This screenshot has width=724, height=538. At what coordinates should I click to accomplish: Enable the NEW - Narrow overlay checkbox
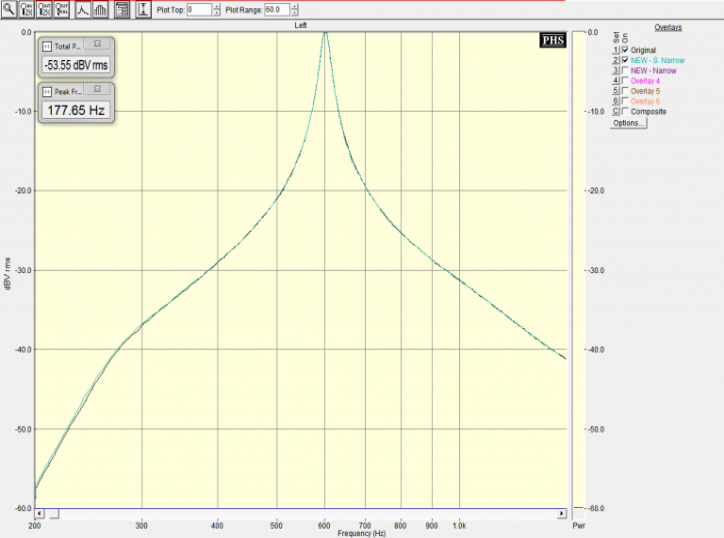click(x=625, y=71)
